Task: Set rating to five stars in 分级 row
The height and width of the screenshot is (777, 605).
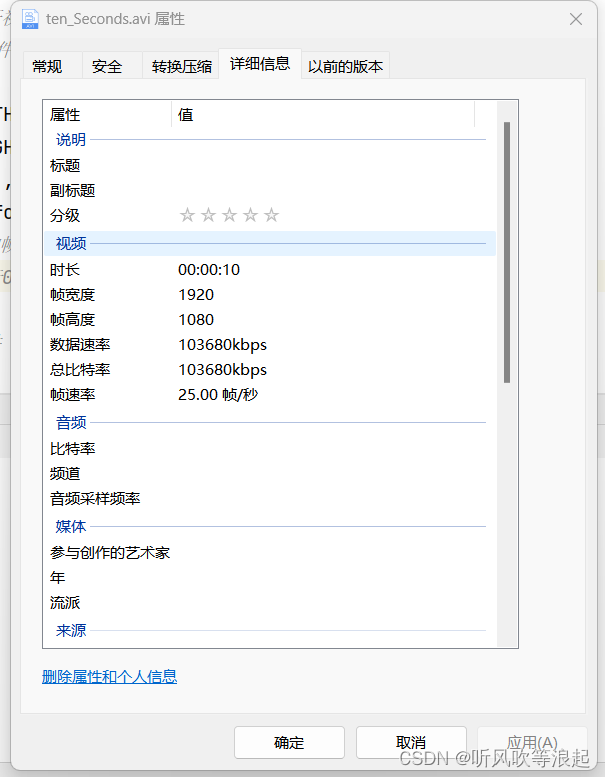Action: coord(272,215)
